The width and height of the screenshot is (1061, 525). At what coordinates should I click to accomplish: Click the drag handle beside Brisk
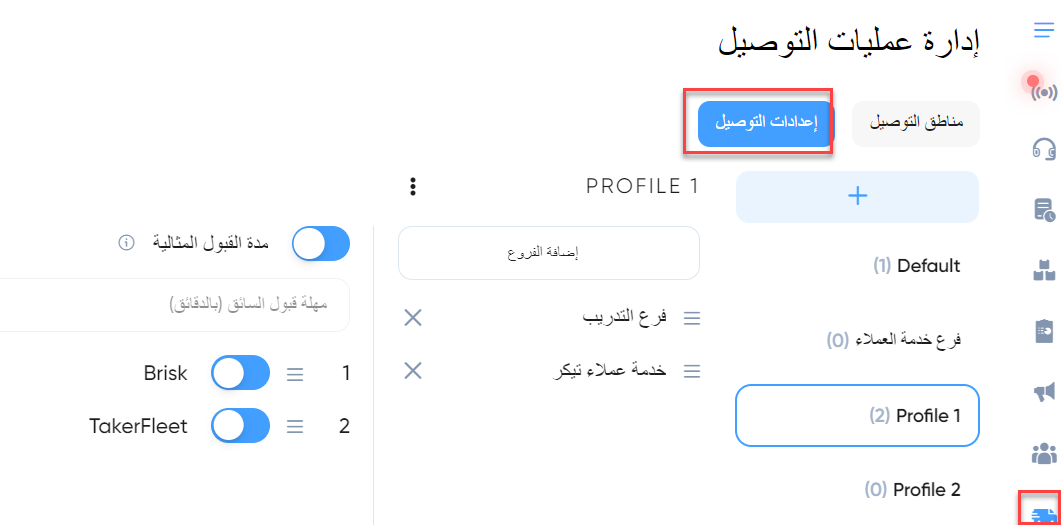pos(294,374)
